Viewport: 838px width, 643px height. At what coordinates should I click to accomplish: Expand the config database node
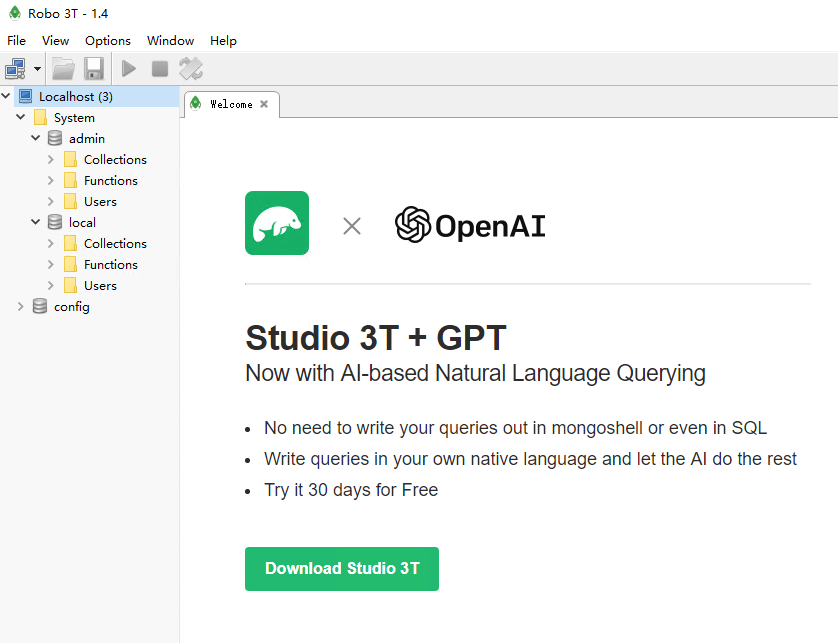21,306
